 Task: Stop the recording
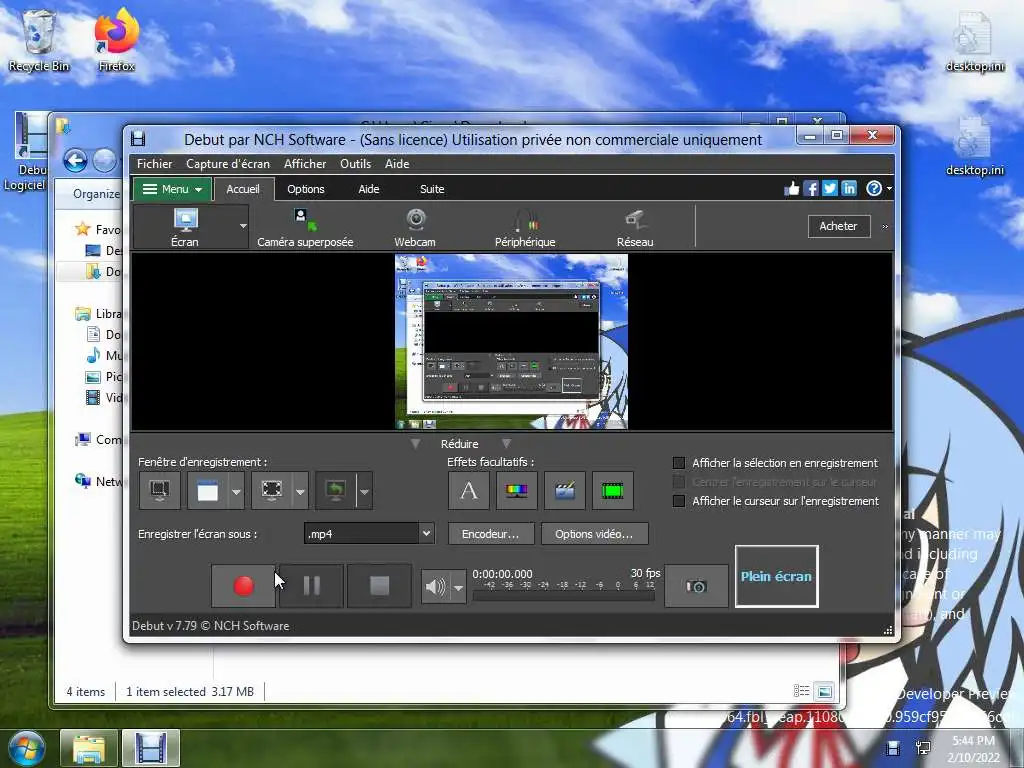coord(379,586)
